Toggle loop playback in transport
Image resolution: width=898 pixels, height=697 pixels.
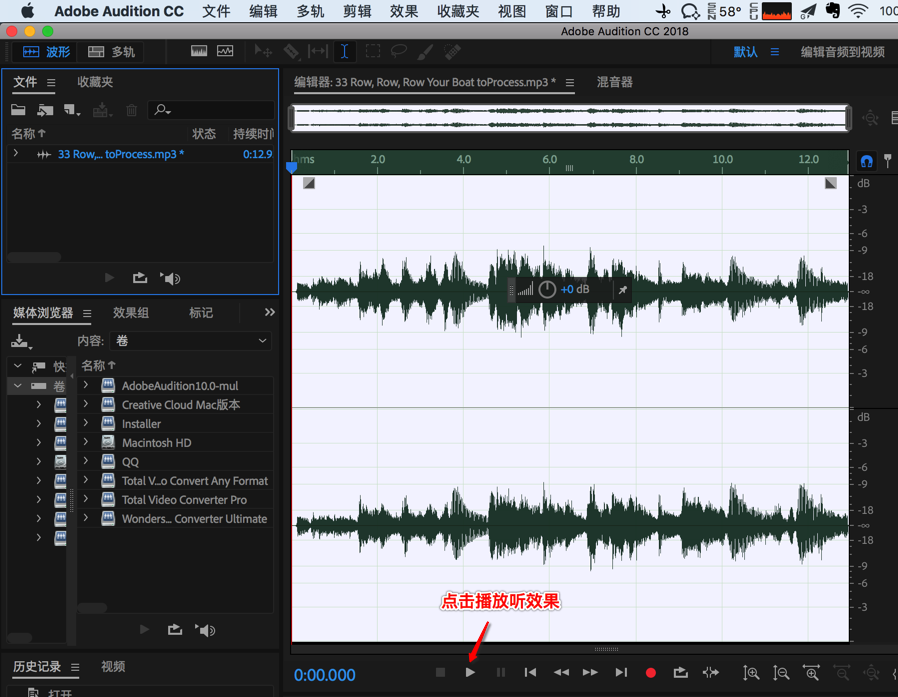tap(680, 672)
